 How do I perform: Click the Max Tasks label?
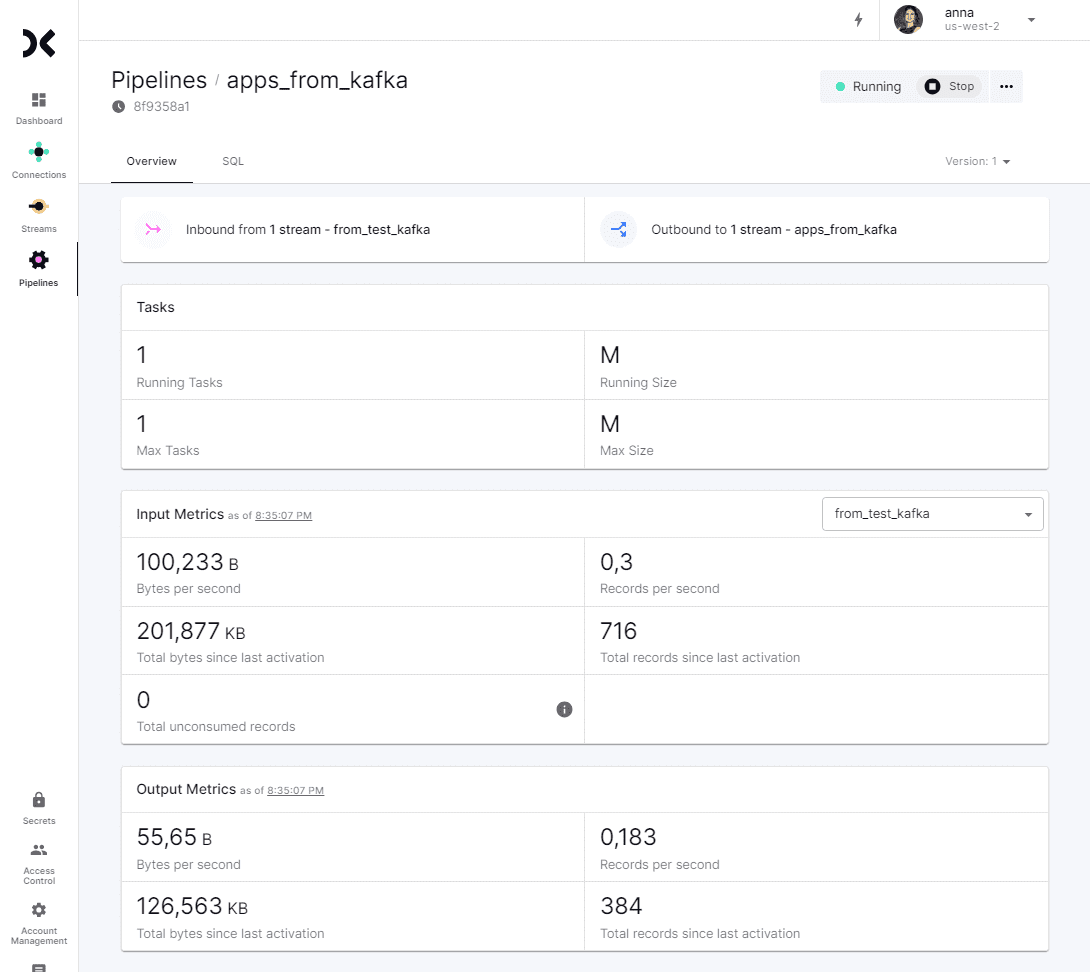[168, 451]
